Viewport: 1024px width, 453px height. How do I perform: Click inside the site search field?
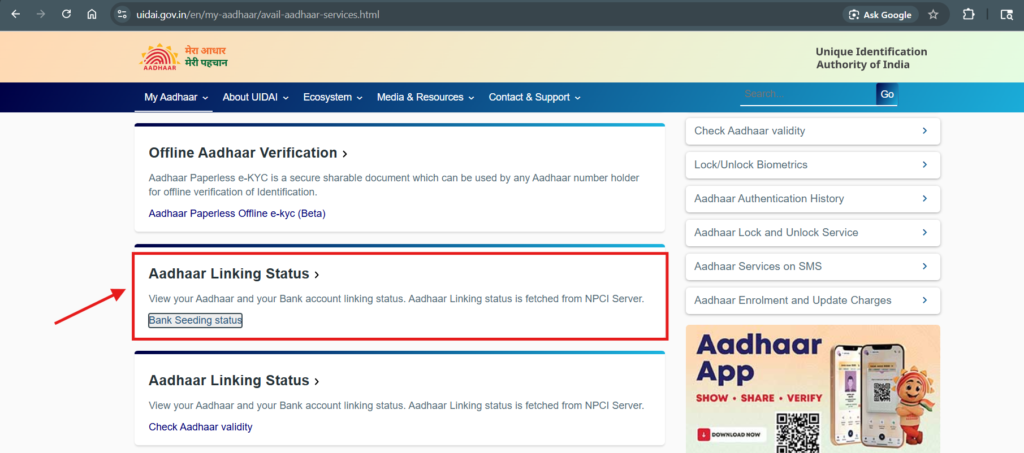[x=807, y=94]
